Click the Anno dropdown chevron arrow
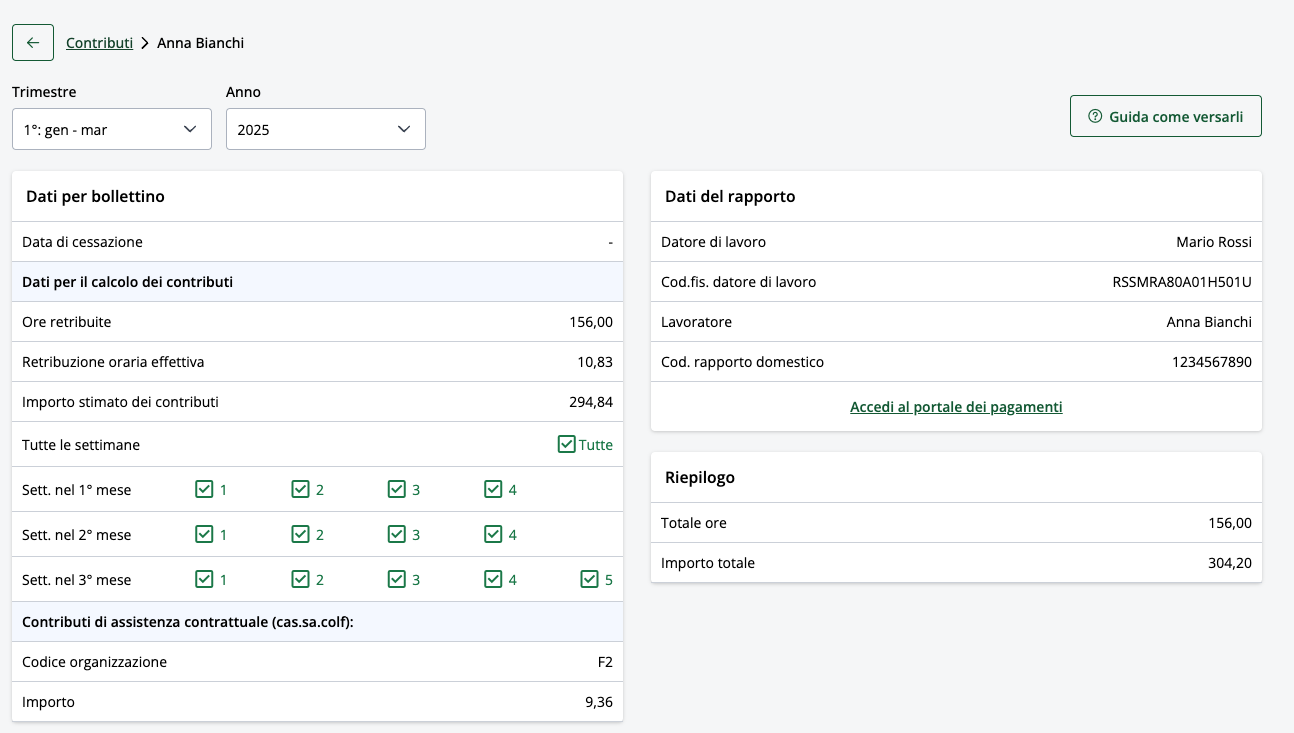 404,129
